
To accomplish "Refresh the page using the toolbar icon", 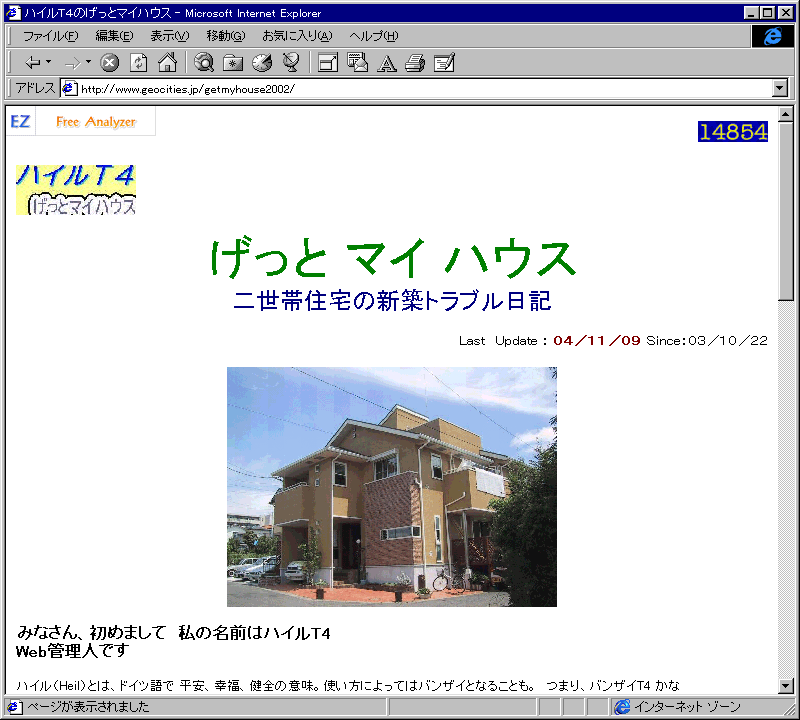I will tap(138, 63).
